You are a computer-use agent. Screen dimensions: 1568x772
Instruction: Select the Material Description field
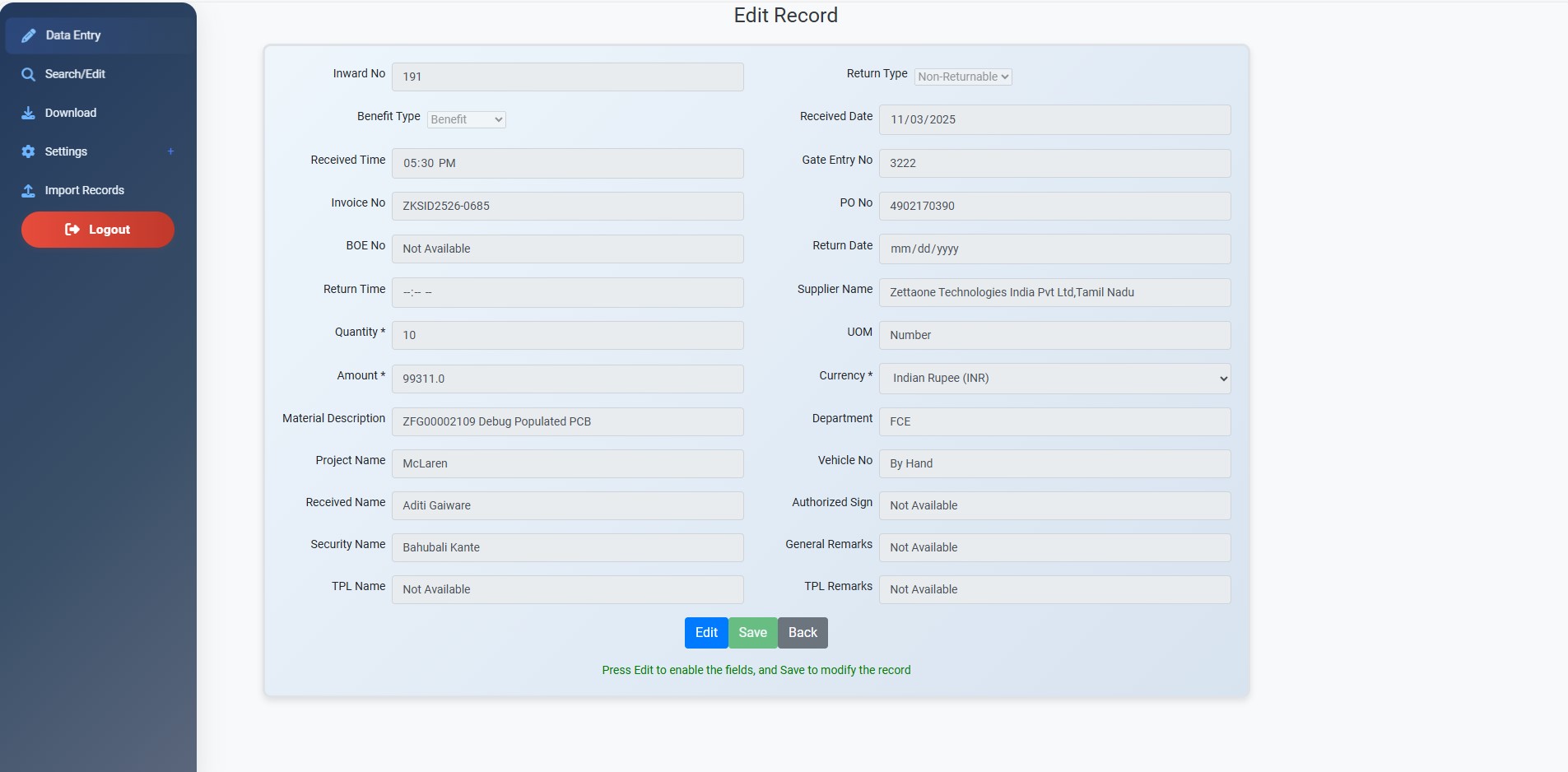pyautogui.click(x=567, y=421)
